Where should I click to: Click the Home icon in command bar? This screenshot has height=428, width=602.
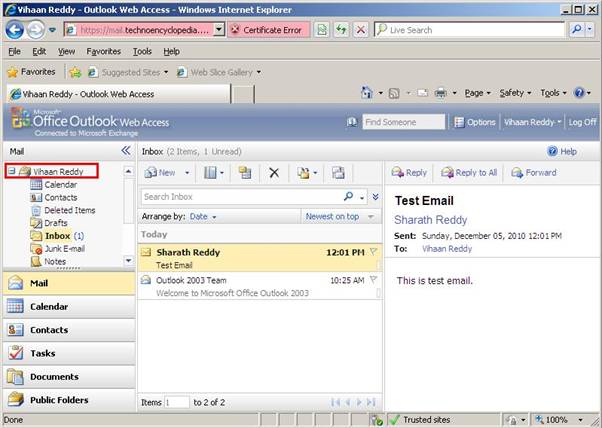pyautogui.click(x=367, y=93)
